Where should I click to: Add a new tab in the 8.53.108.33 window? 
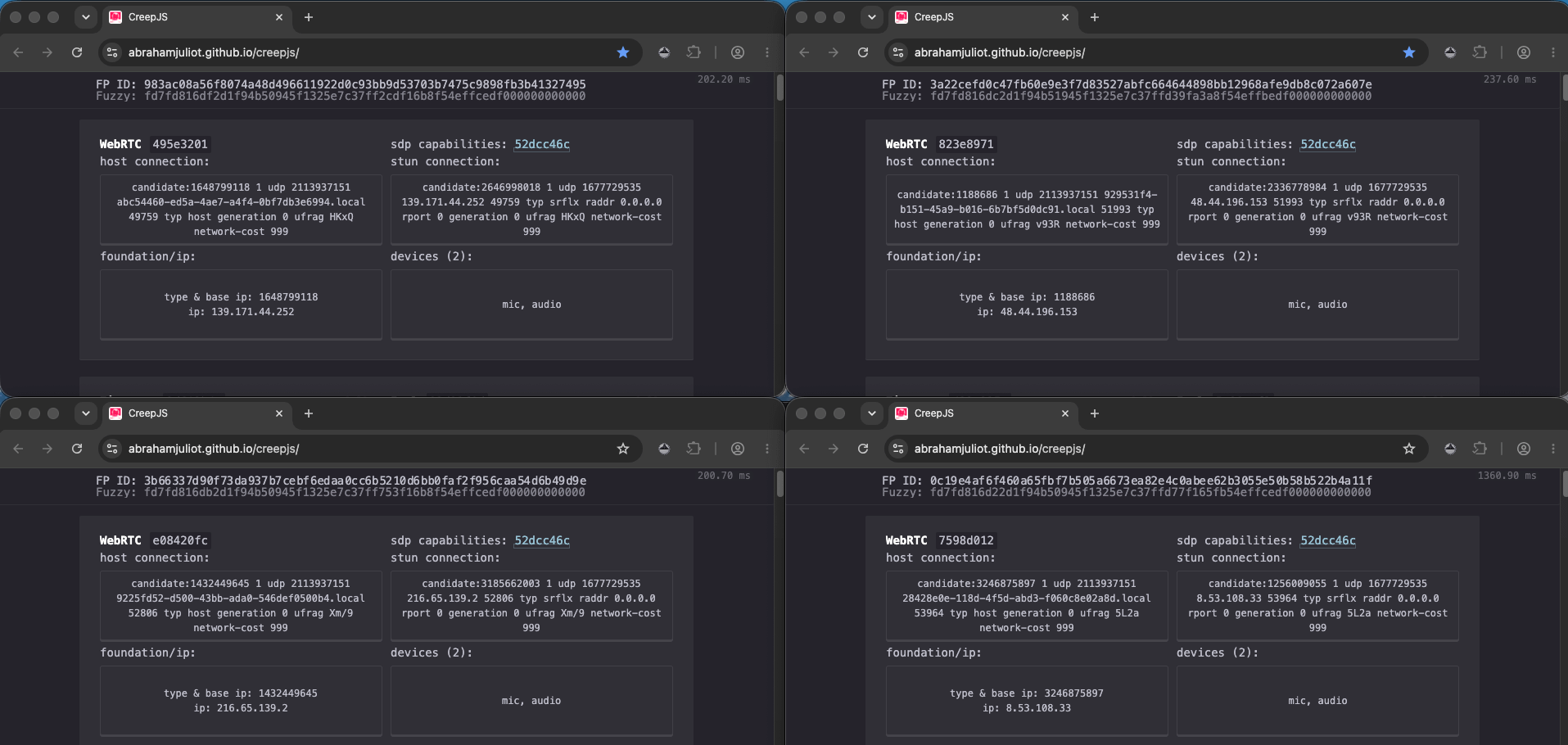pyautogui.click(x=1095, y=413)
